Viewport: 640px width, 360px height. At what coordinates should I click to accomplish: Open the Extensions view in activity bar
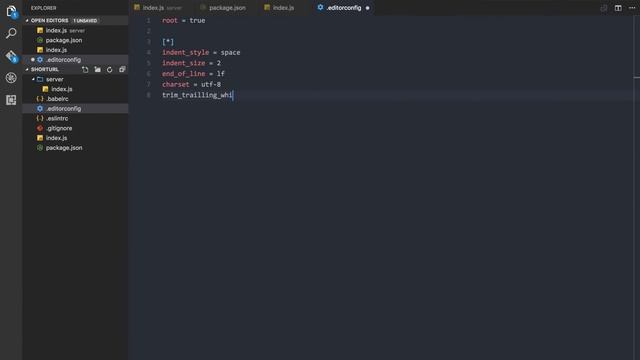(11, 100)
